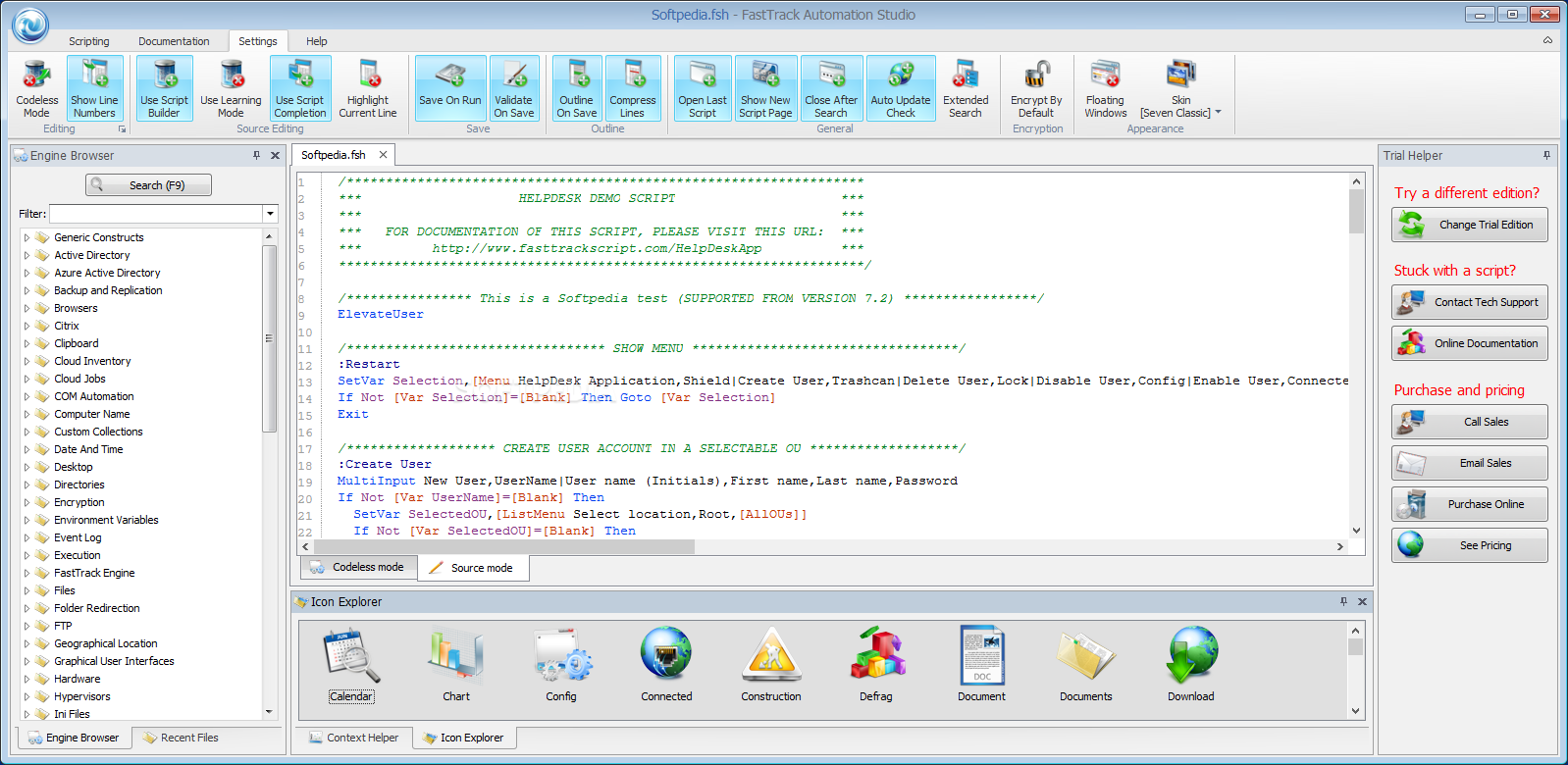
Task: Toggle Save On Run option
Action: pos(450,88)
